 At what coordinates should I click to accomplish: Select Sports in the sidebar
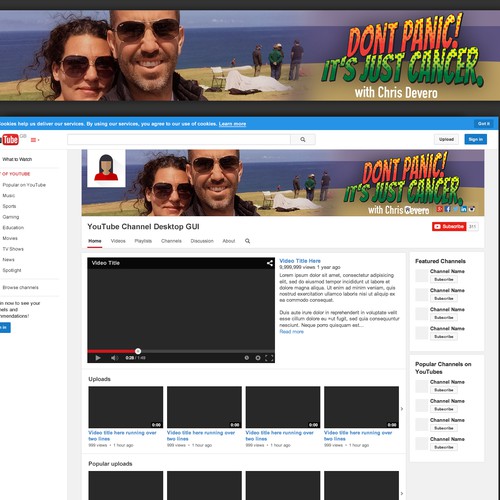(x=9, y=206)
